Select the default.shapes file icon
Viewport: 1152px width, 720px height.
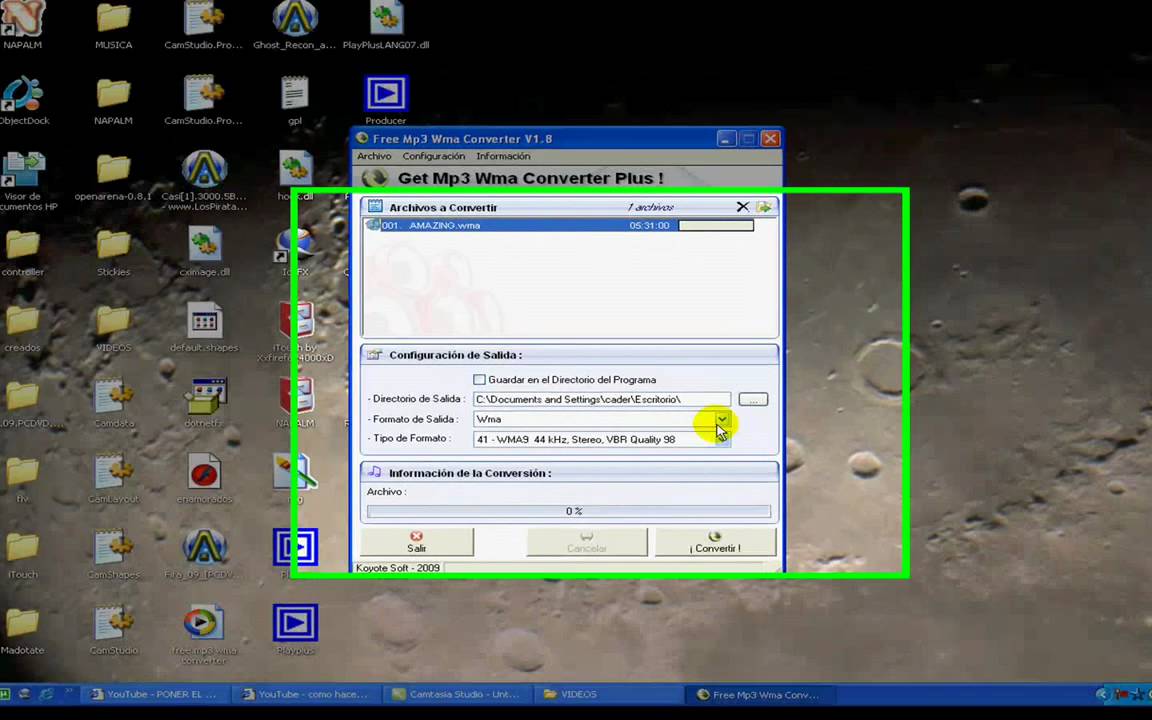[x=204, y=321]
